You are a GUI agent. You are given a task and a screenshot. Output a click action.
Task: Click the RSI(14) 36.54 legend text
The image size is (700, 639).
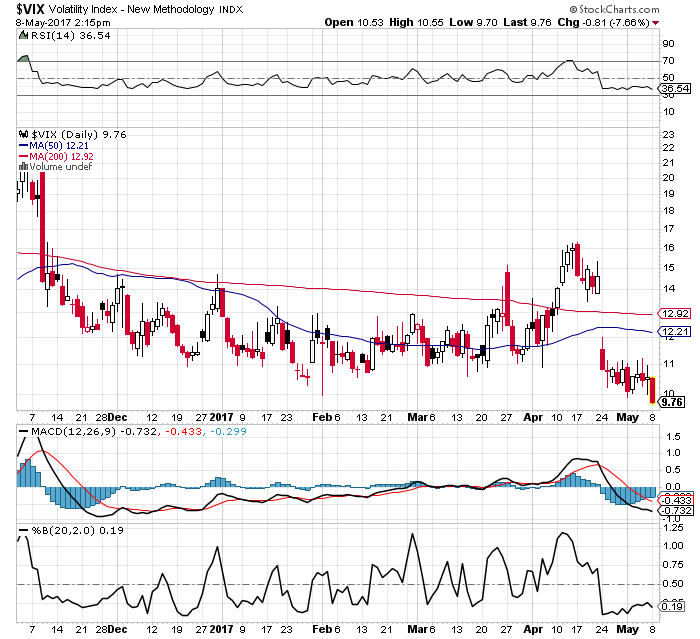click(71, 35)
